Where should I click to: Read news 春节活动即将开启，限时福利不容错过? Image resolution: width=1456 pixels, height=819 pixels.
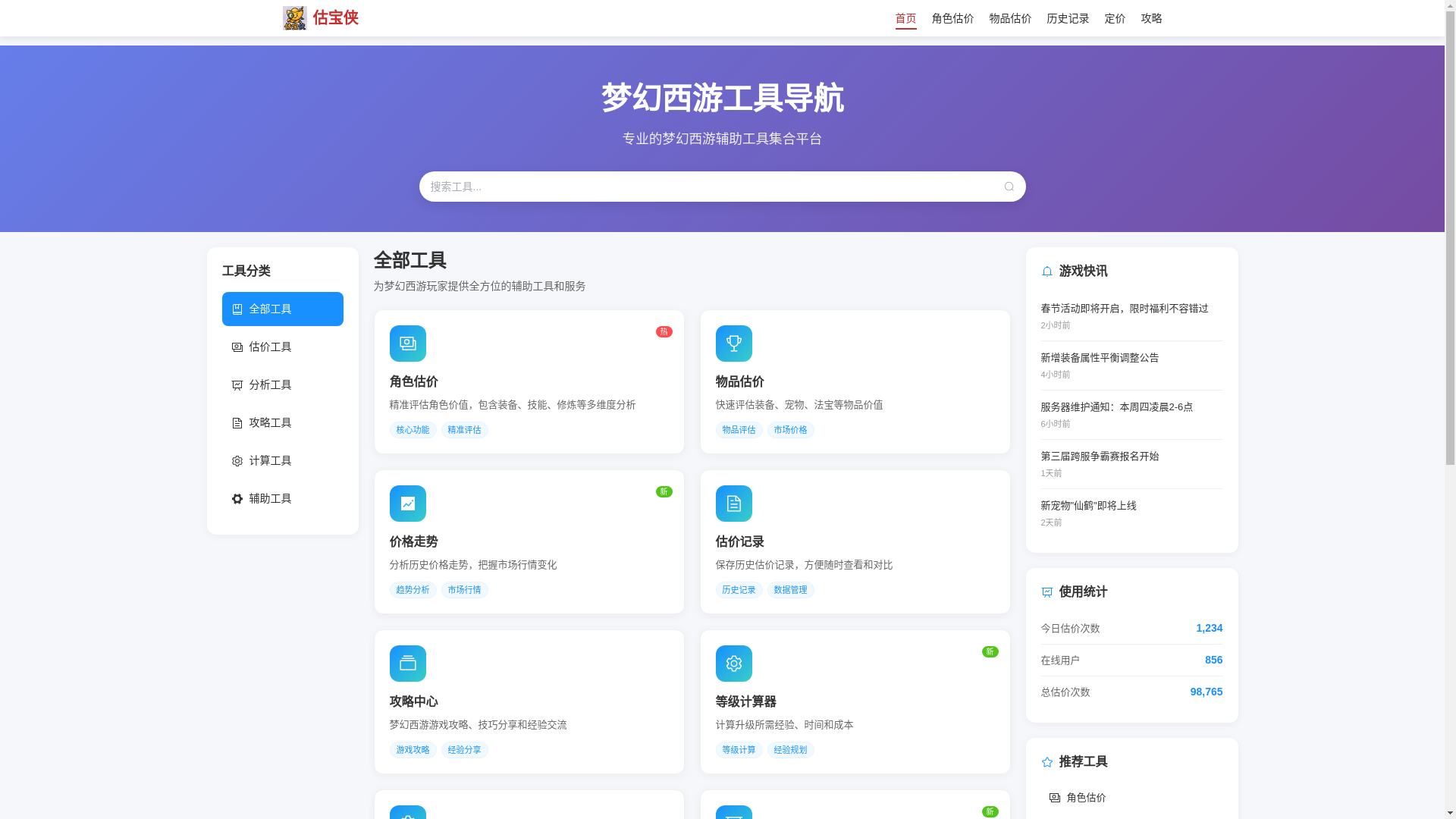[x=1125, y=309]
